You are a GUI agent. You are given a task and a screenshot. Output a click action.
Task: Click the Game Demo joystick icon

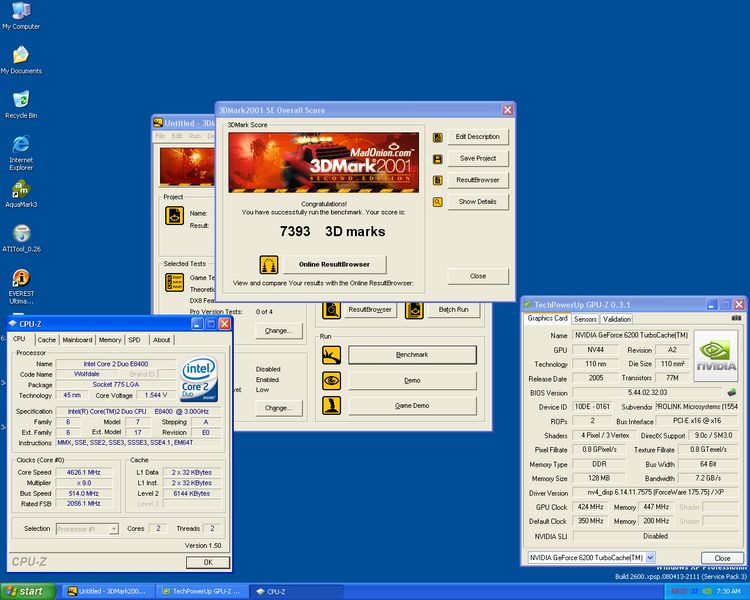pyautogui.click(x=331, y=406)
